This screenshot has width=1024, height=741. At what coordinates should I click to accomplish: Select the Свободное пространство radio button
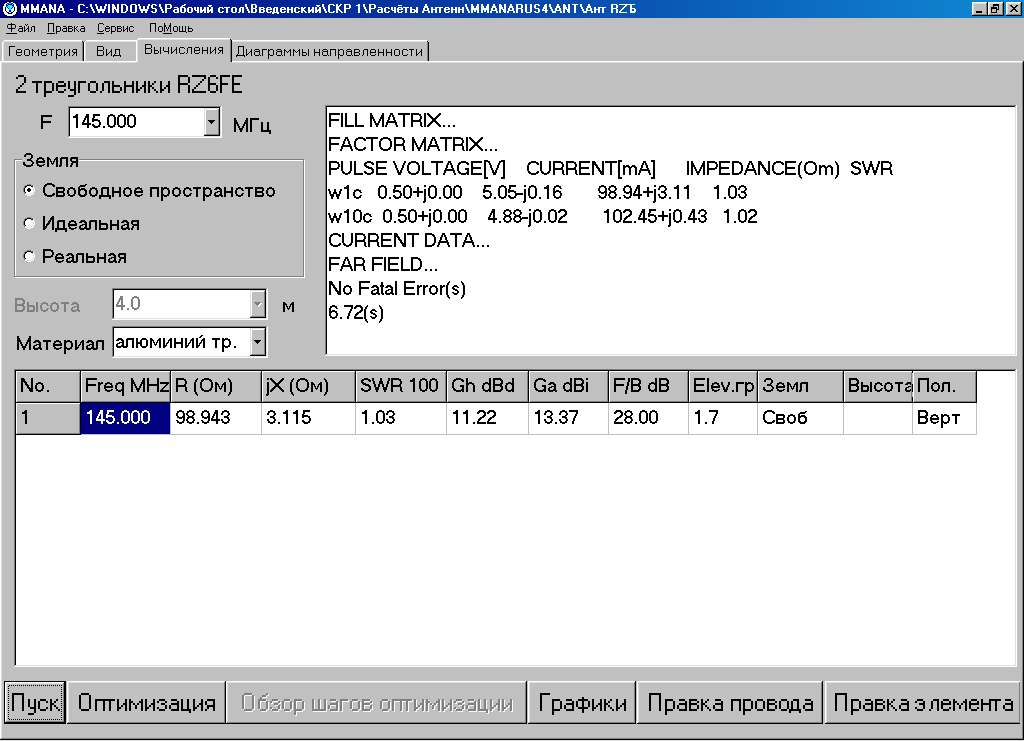click(30, 190)
